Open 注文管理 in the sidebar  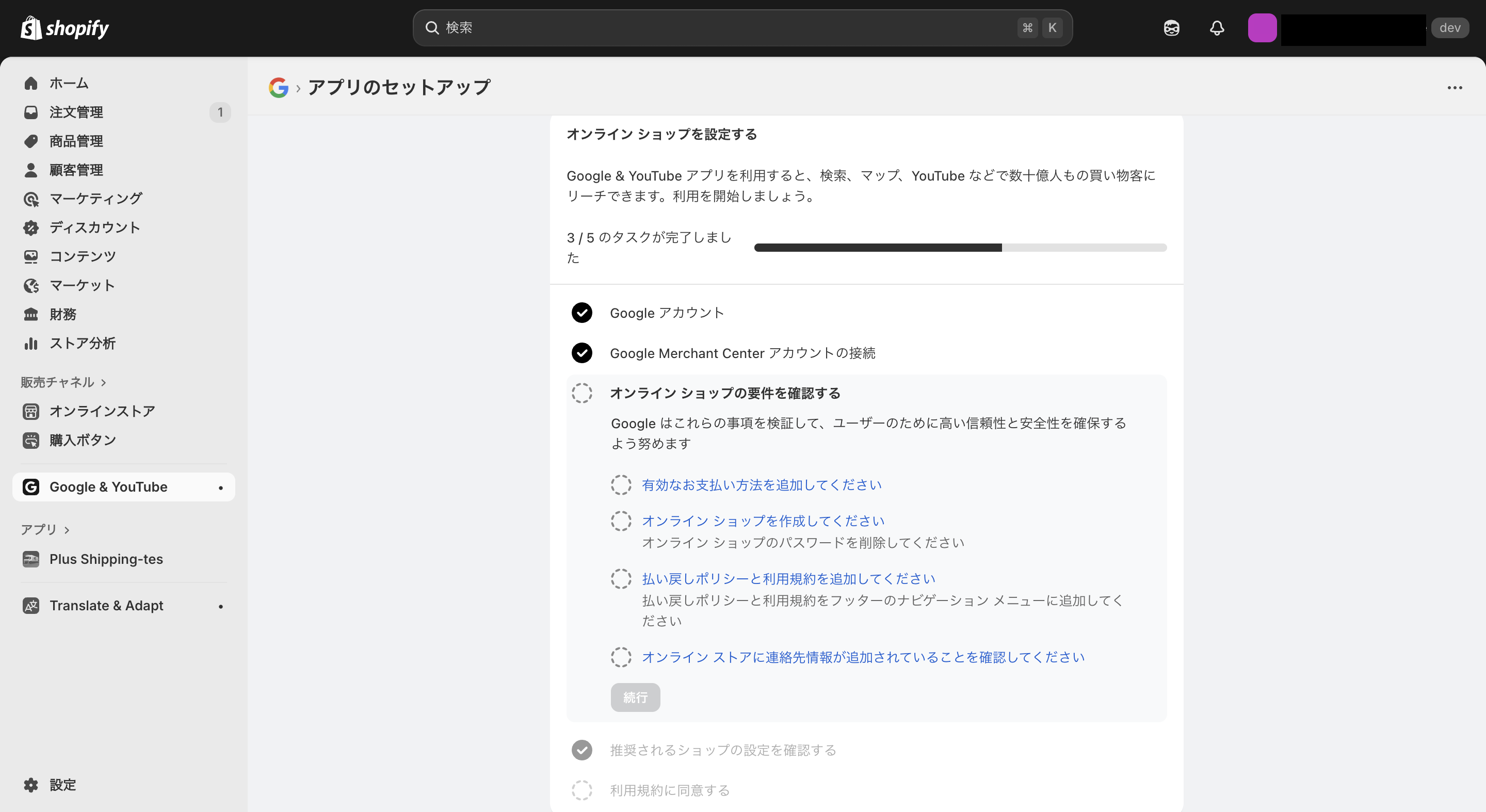click(123, 112)
